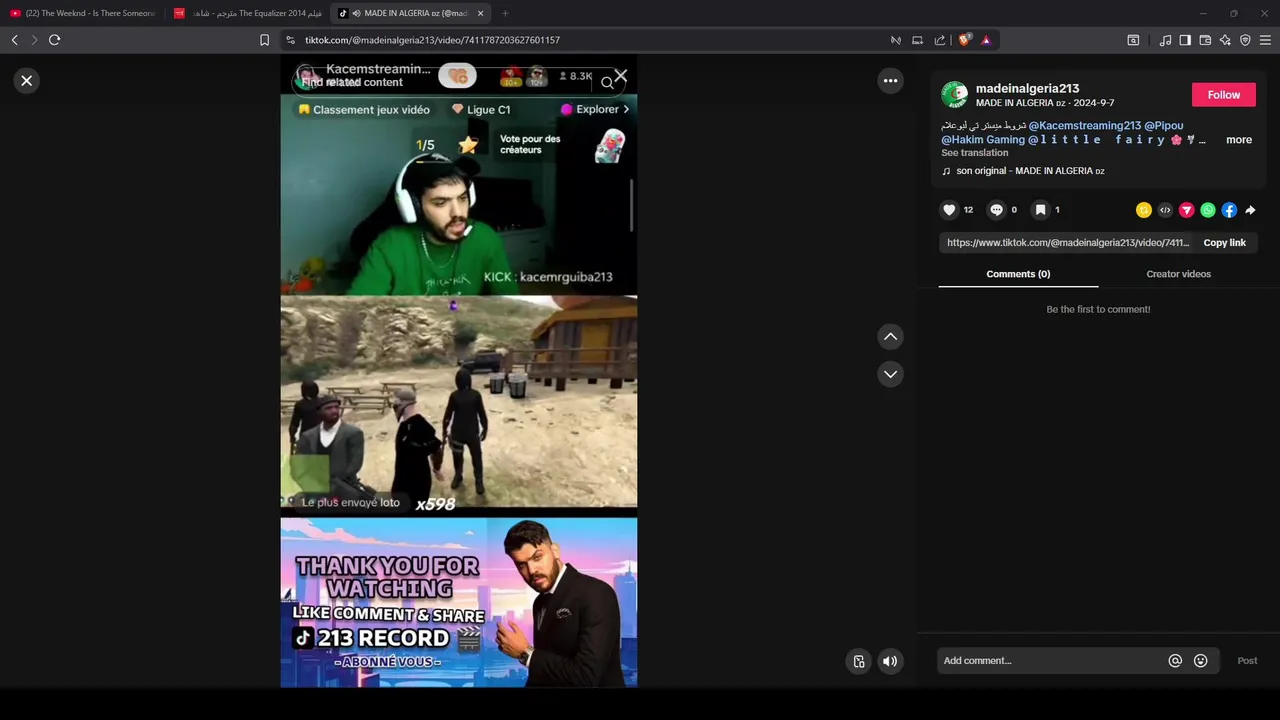
Task: Open Brave Rewards triangle icon
Action: coord(986,40)
